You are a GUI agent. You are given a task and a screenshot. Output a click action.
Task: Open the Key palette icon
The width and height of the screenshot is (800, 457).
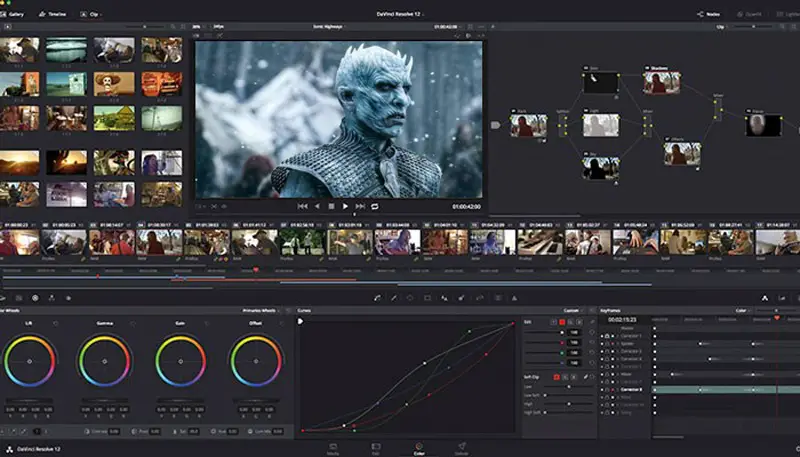tap(461, 298)
